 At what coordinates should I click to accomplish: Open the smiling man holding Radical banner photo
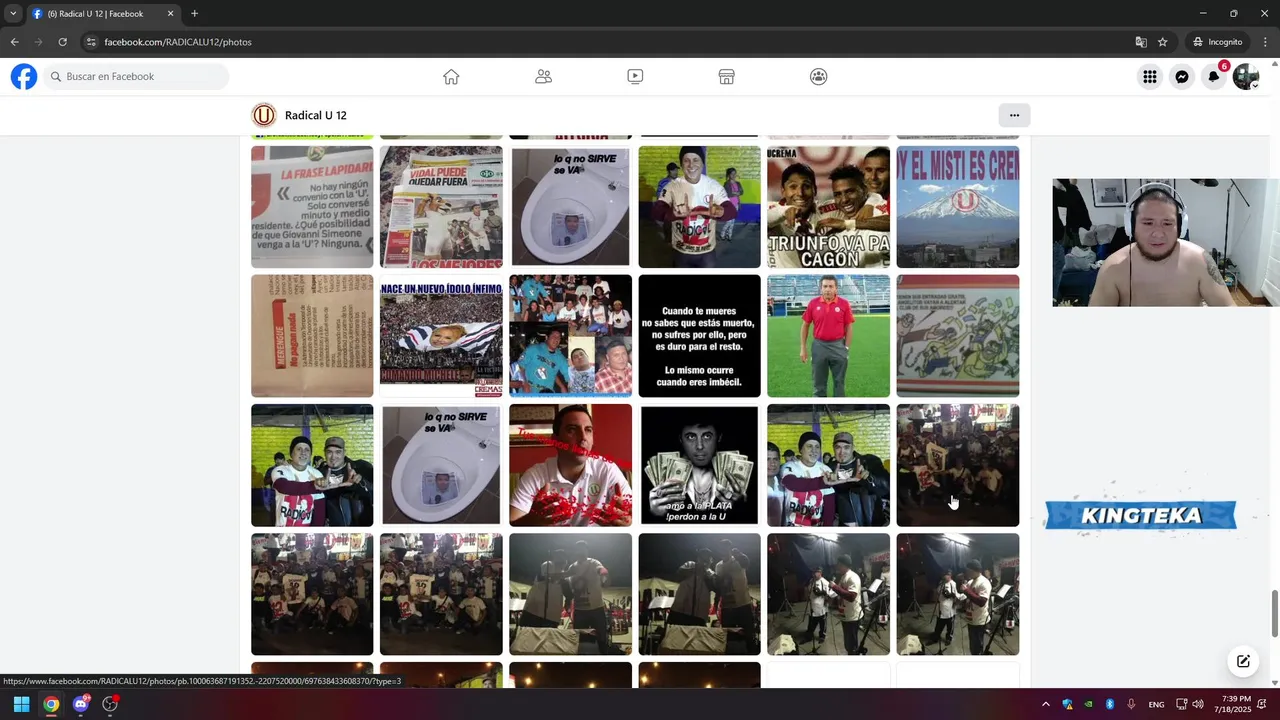[x=699, y=207]
